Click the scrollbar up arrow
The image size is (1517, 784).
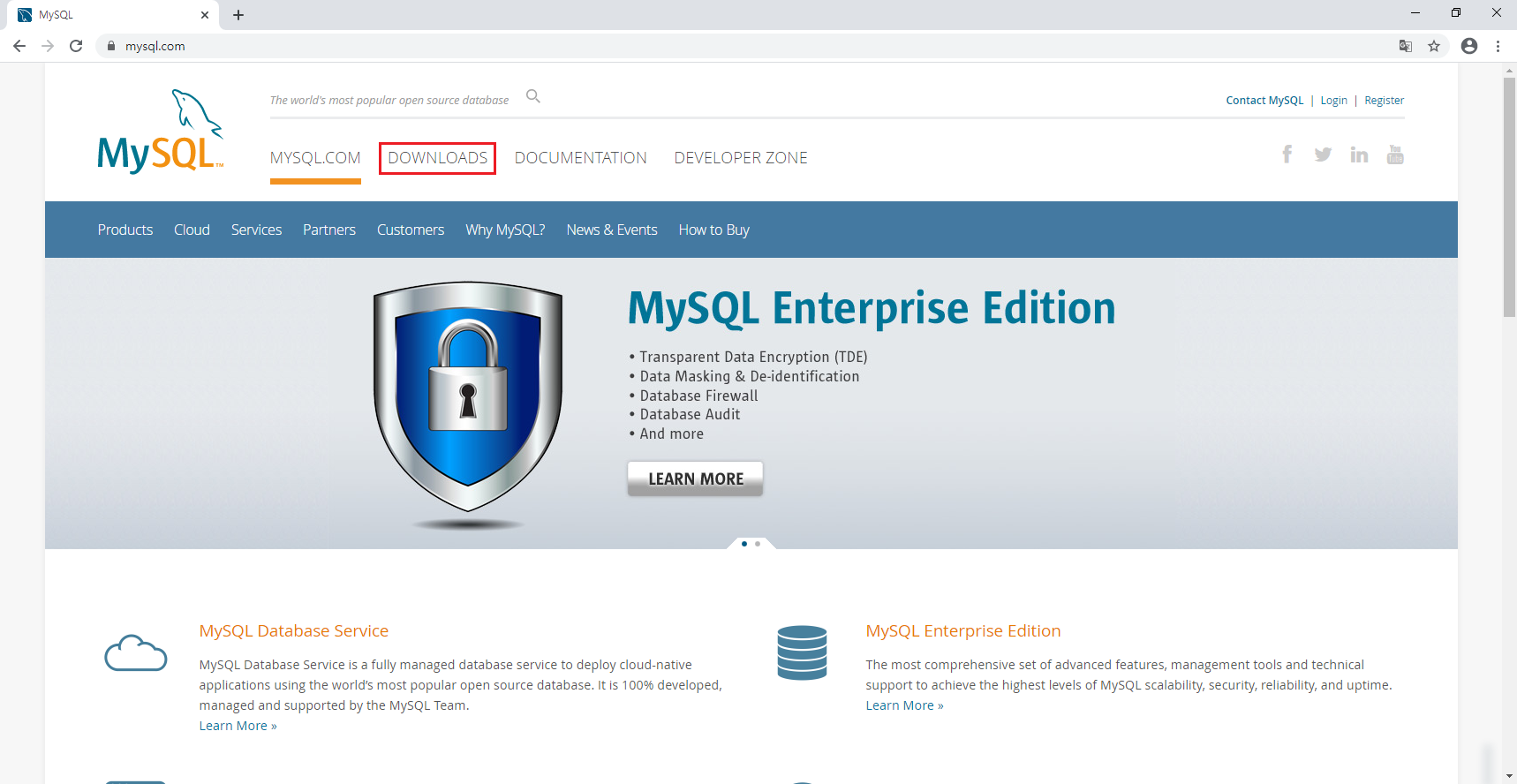(1509, 70)
